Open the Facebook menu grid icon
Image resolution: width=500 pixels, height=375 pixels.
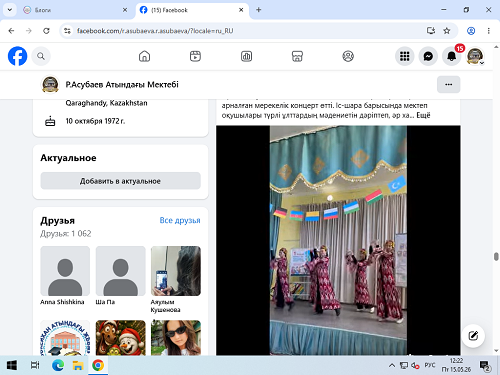click(405, 56)
